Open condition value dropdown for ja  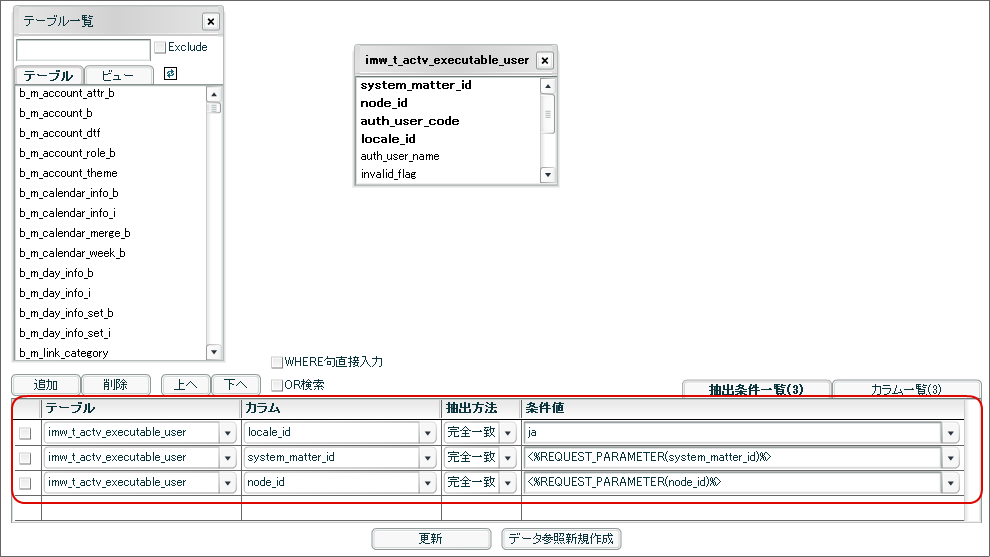tap(951, 433)
